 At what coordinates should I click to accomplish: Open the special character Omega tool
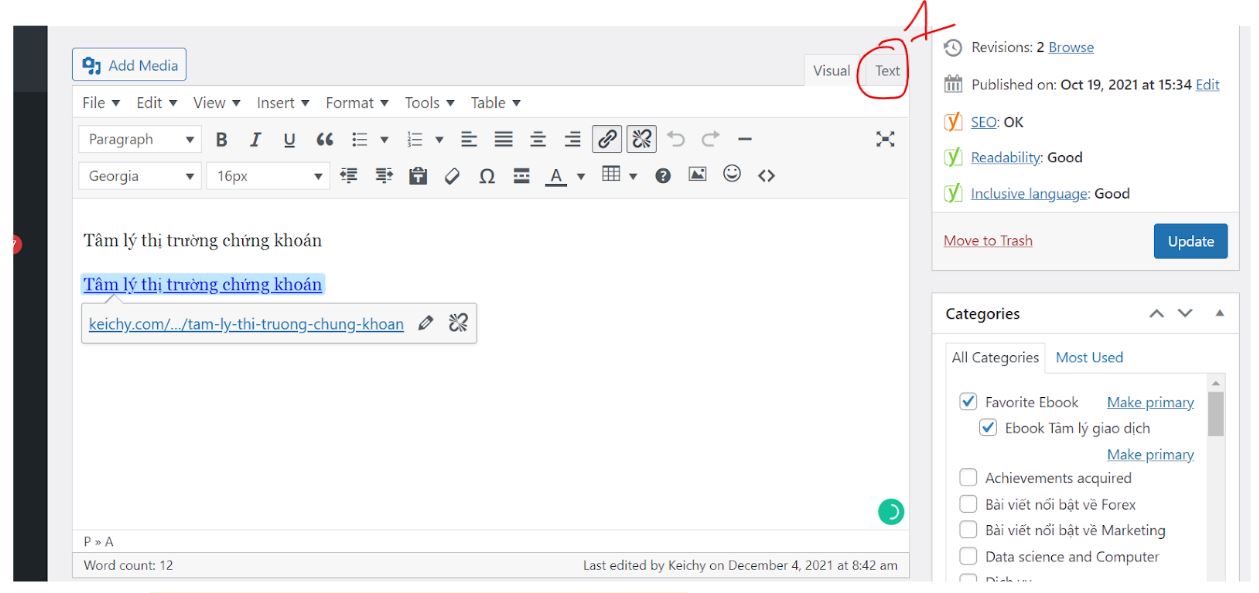(487, 177)
